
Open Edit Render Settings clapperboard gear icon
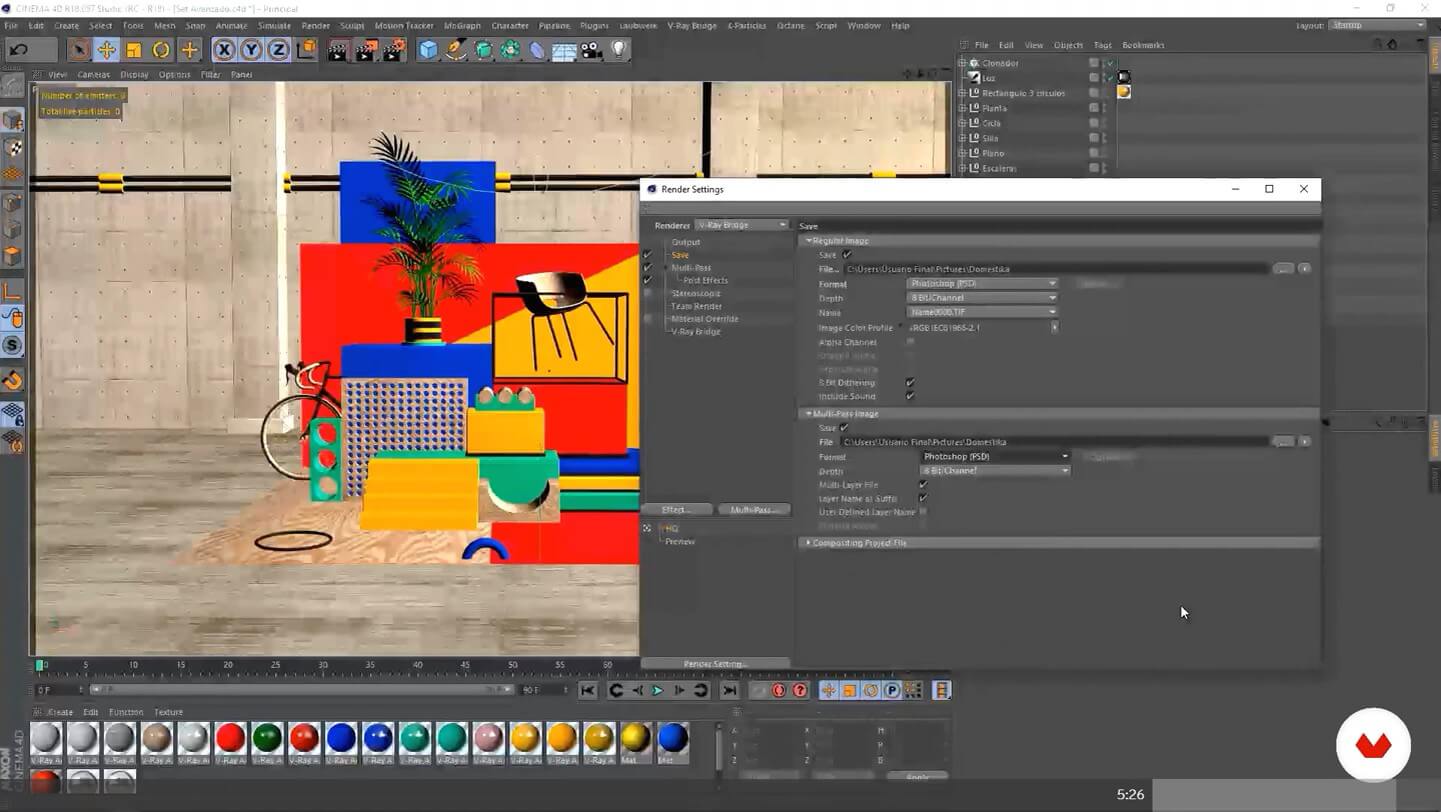[x=394, y=49]
